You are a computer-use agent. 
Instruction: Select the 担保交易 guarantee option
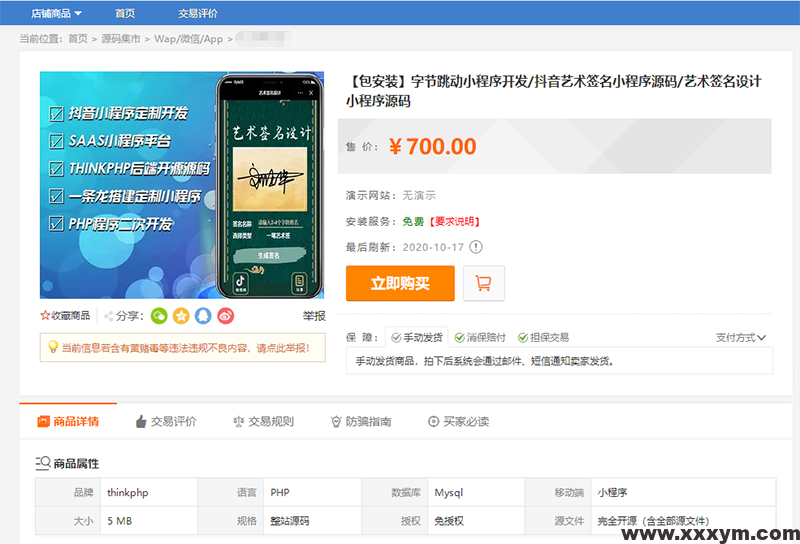pyautogui.click(x=542, y=338)
